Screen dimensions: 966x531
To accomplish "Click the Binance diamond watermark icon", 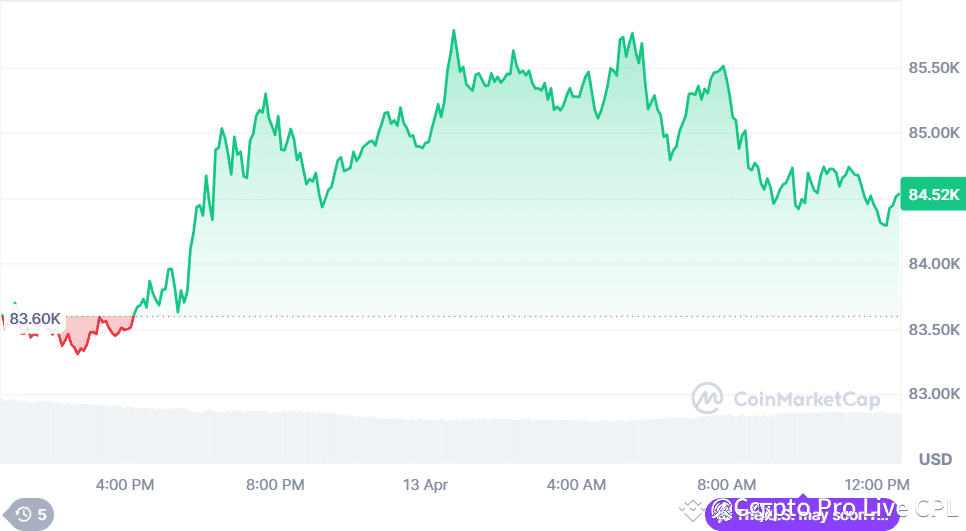I will pos(691,511).
